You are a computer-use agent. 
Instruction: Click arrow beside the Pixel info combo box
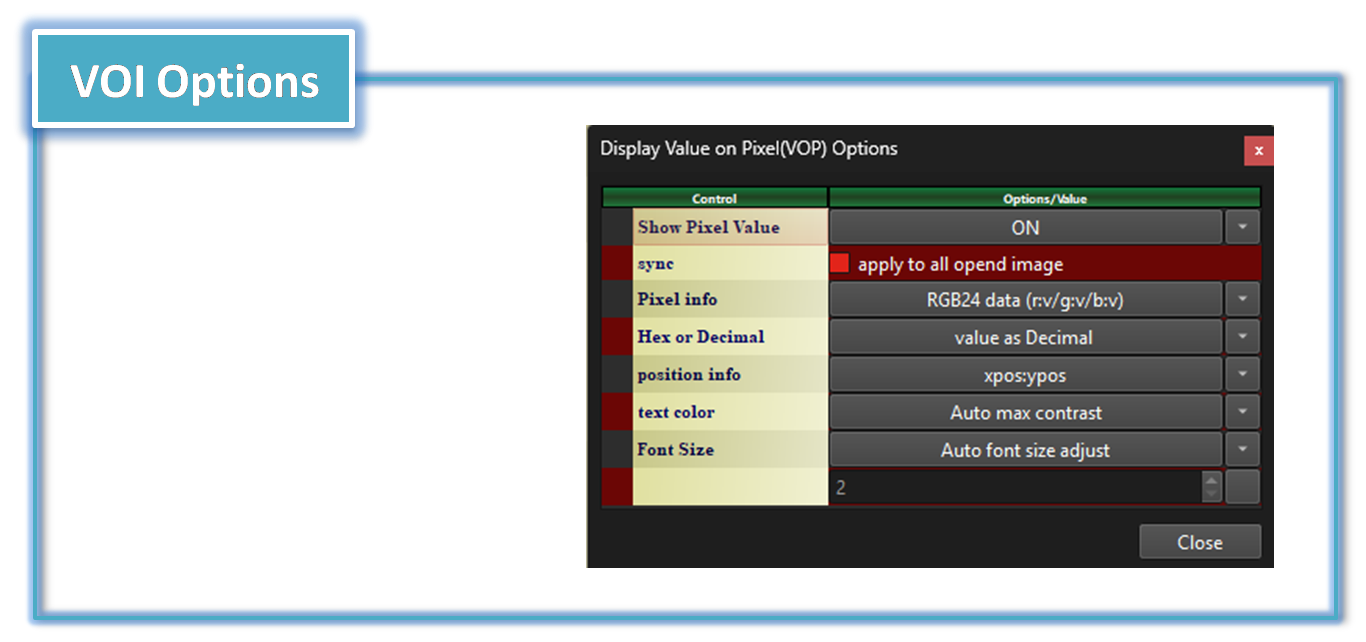(x=1242, y=299)
